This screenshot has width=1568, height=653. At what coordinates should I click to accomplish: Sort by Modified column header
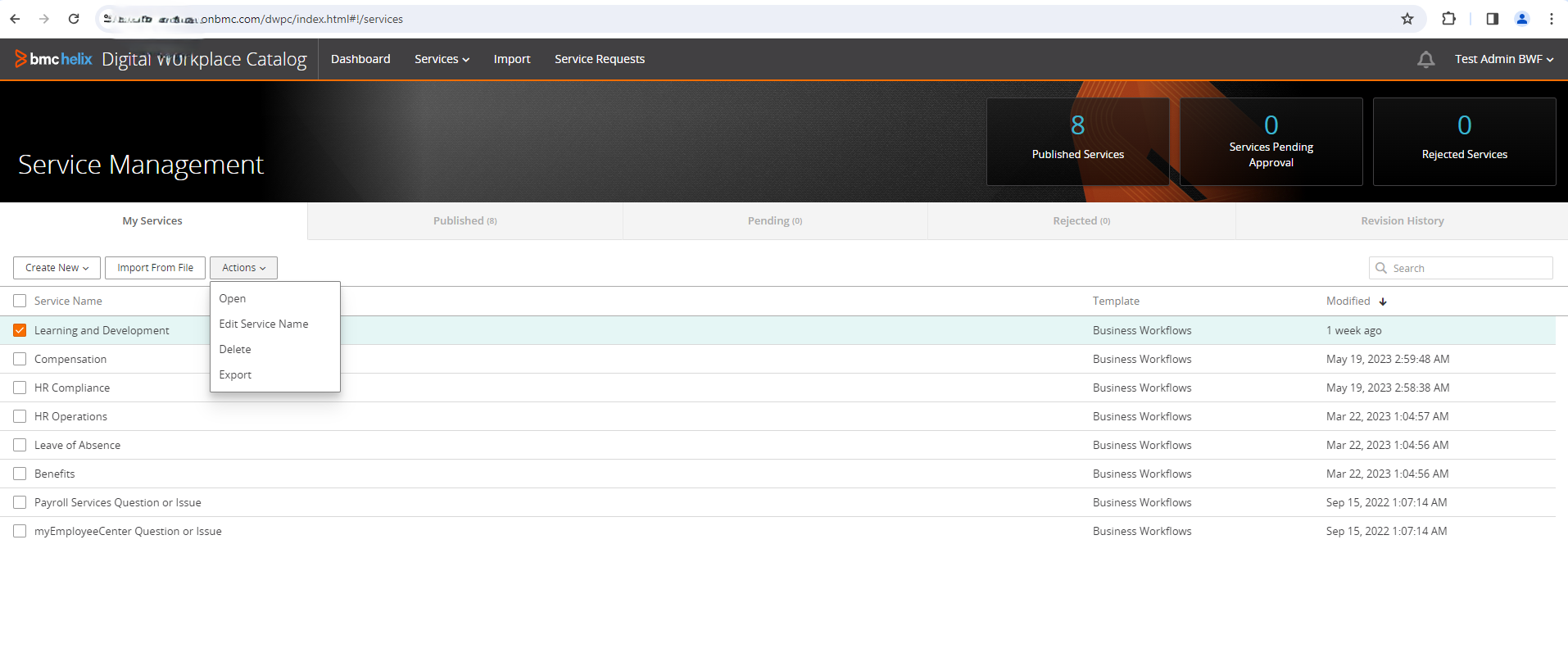click(x=1348, y=301)
